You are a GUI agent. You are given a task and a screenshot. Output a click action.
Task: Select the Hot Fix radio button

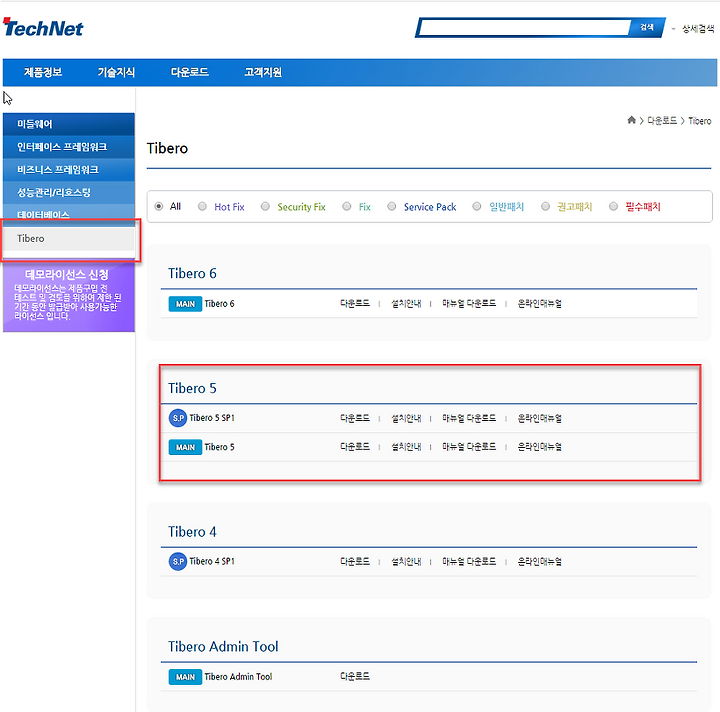202,207
